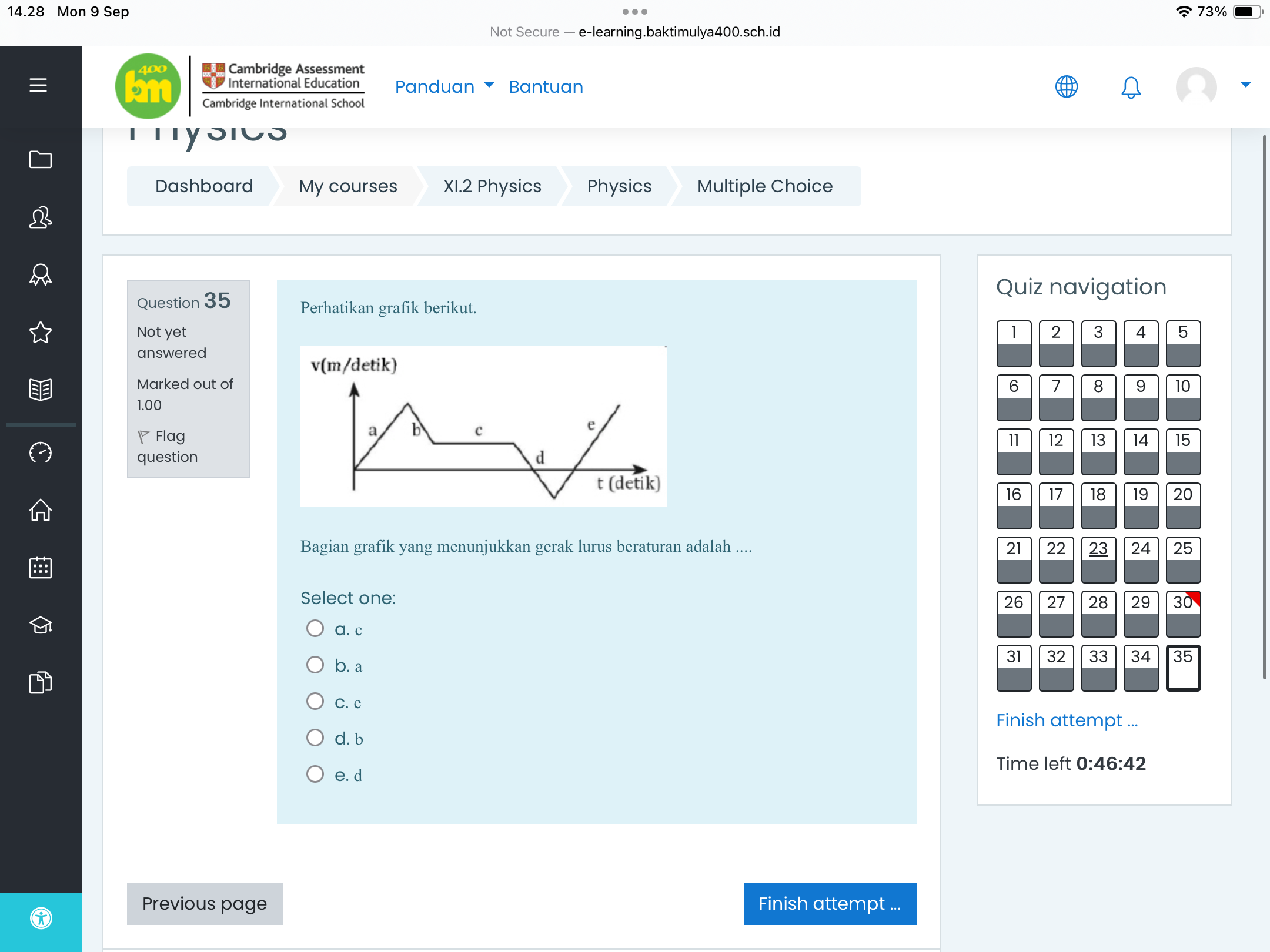Jump to question 5 in quiz navigation
The height and width of the screenshot is (952, 1270).
pos(1183,343)
